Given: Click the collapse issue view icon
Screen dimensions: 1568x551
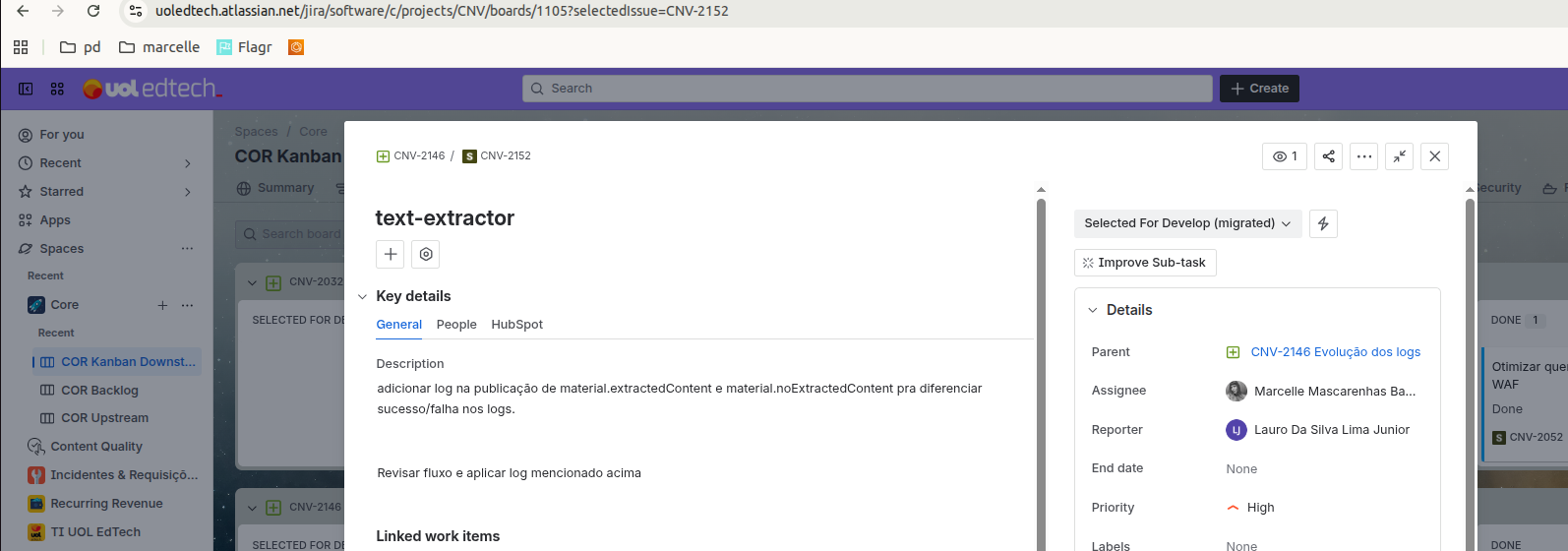Looking at the screenshot, I should point(1399,156).
